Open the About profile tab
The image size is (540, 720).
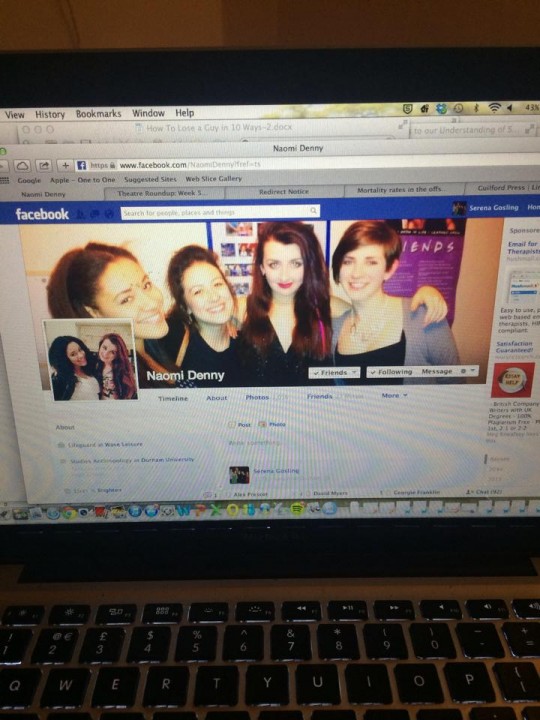click(217, 398)
